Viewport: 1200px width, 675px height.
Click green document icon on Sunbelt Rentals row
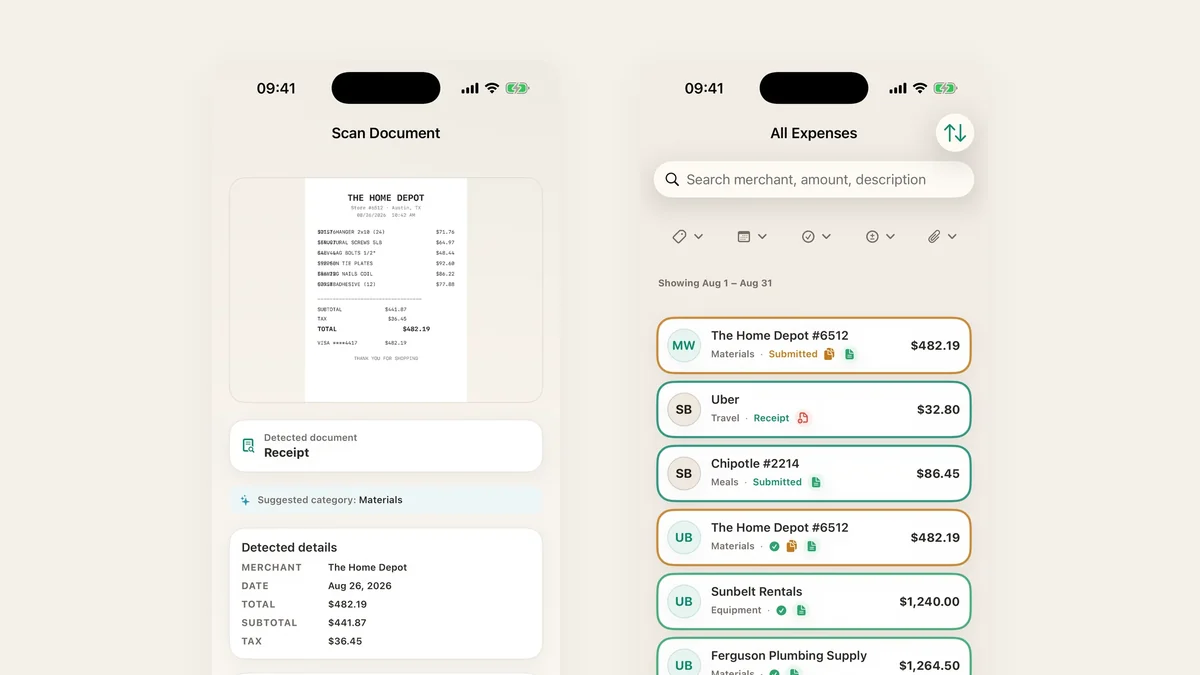pos(801,610)
